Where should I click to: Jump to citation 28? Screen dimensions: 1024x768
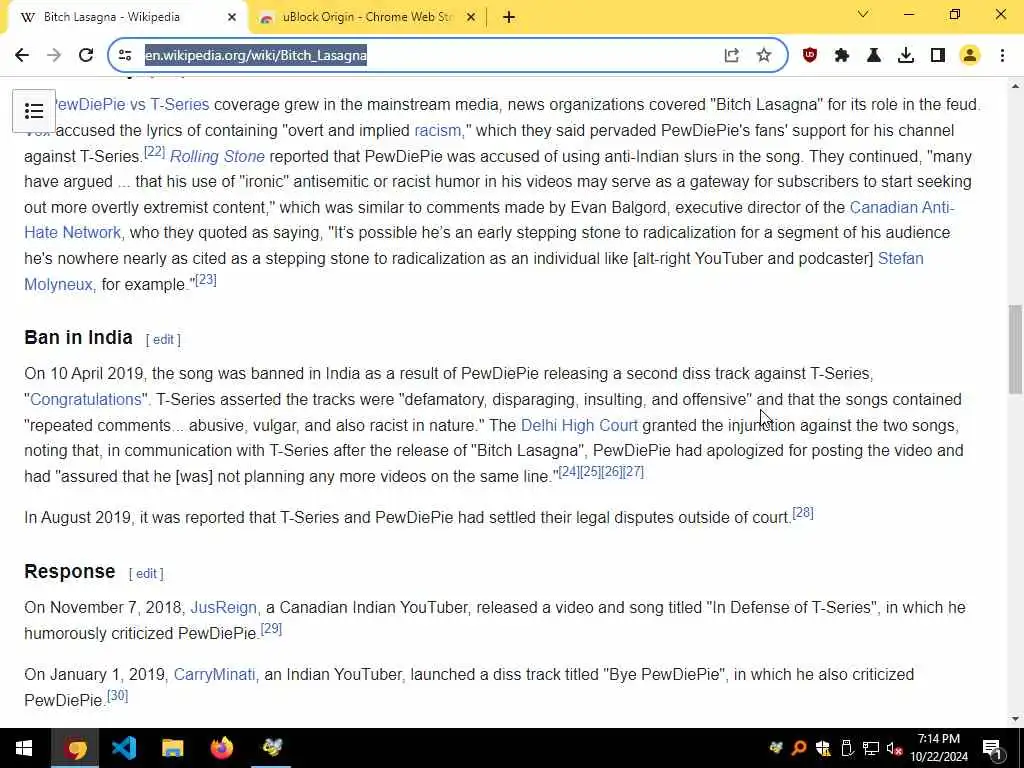[x=803, y=513]
